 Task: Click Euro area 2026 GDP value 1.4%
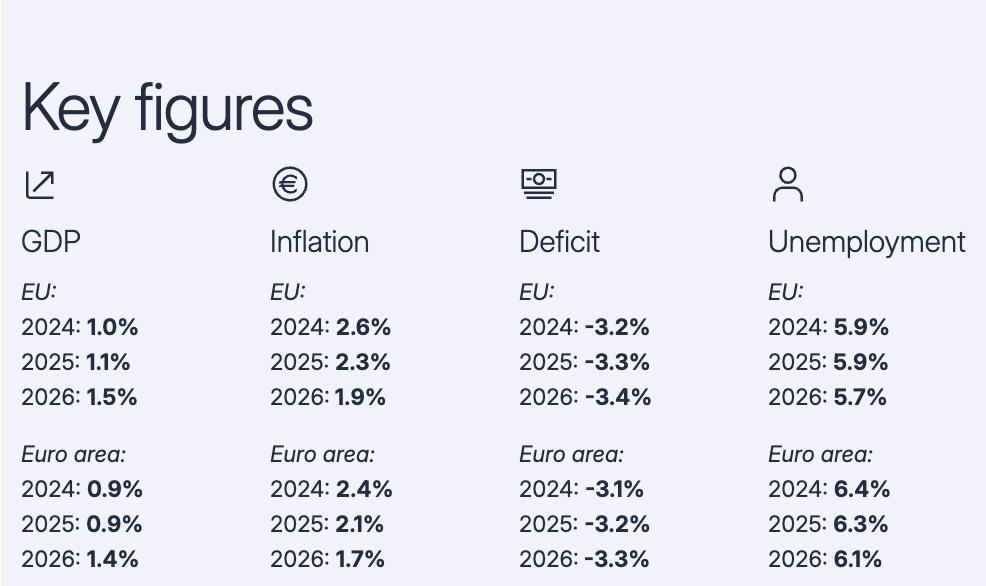(x=112, y=559)
